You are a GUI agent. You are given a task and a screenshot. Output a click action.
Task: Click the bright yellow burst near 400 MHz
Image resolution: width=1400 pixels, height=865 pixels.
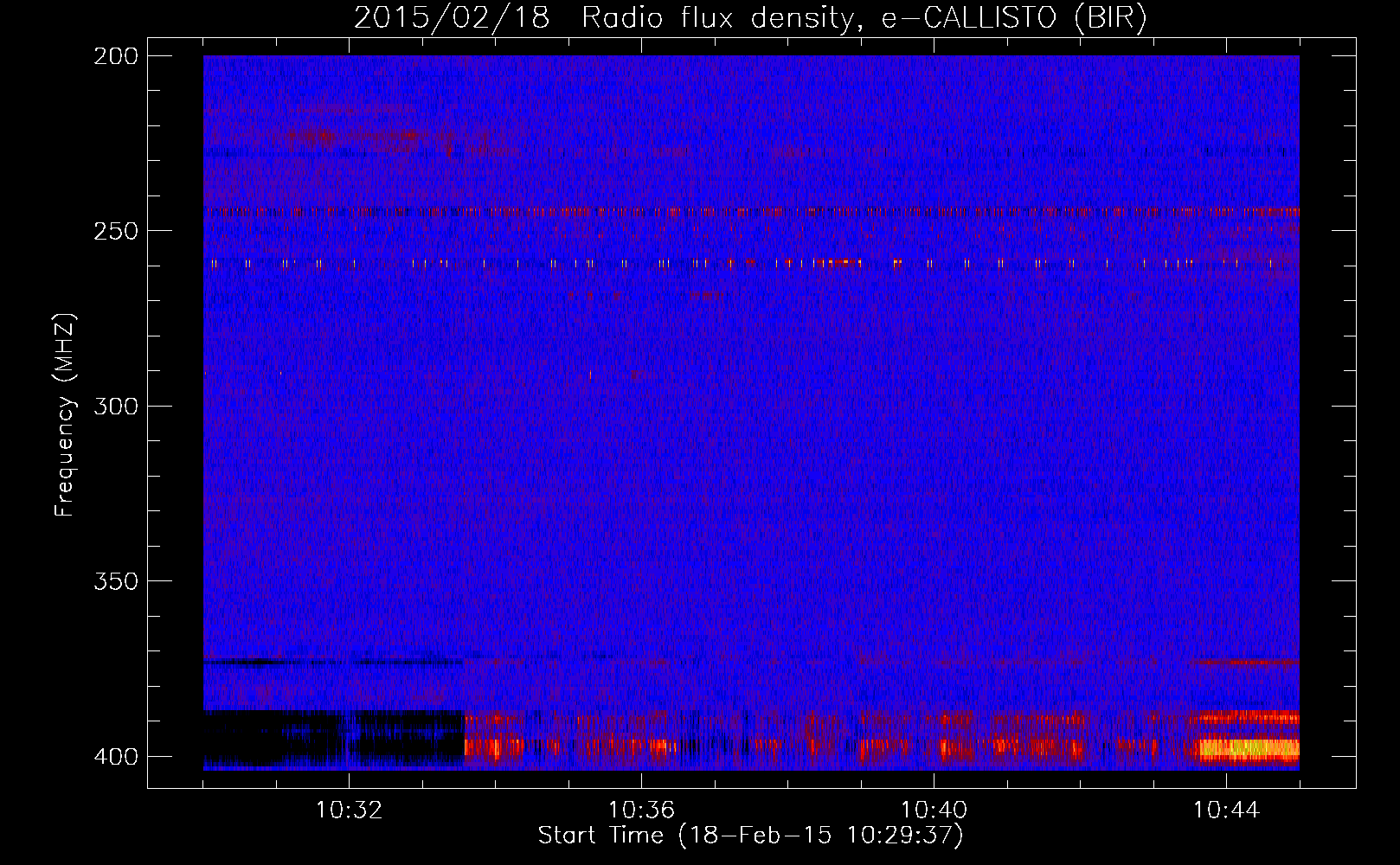[x=1250, y=748]
